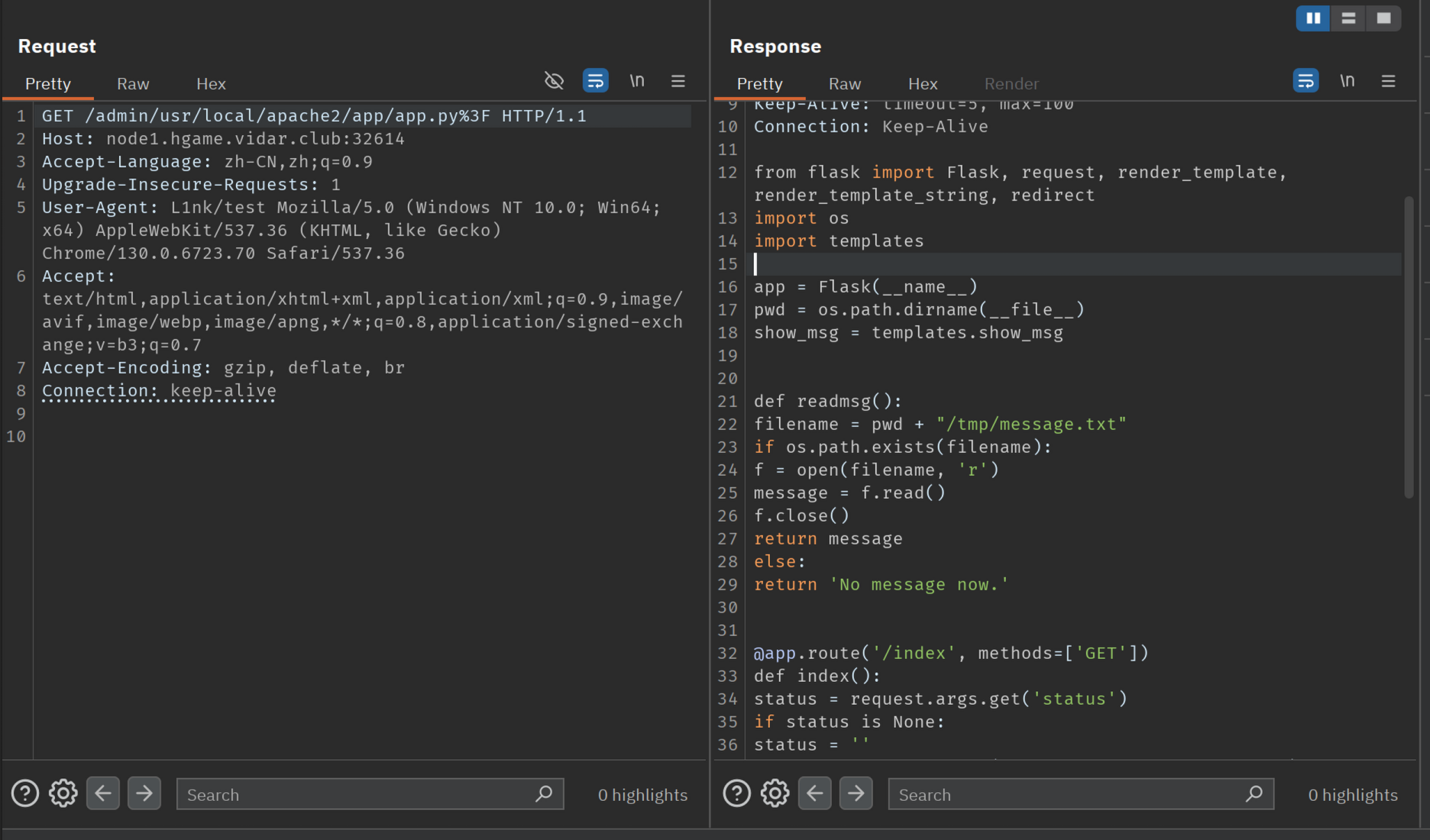Screen dimensions: 1430x840
Task: Toggle hide non-printable eye icon in Request
Action: [x=554, y=81]
